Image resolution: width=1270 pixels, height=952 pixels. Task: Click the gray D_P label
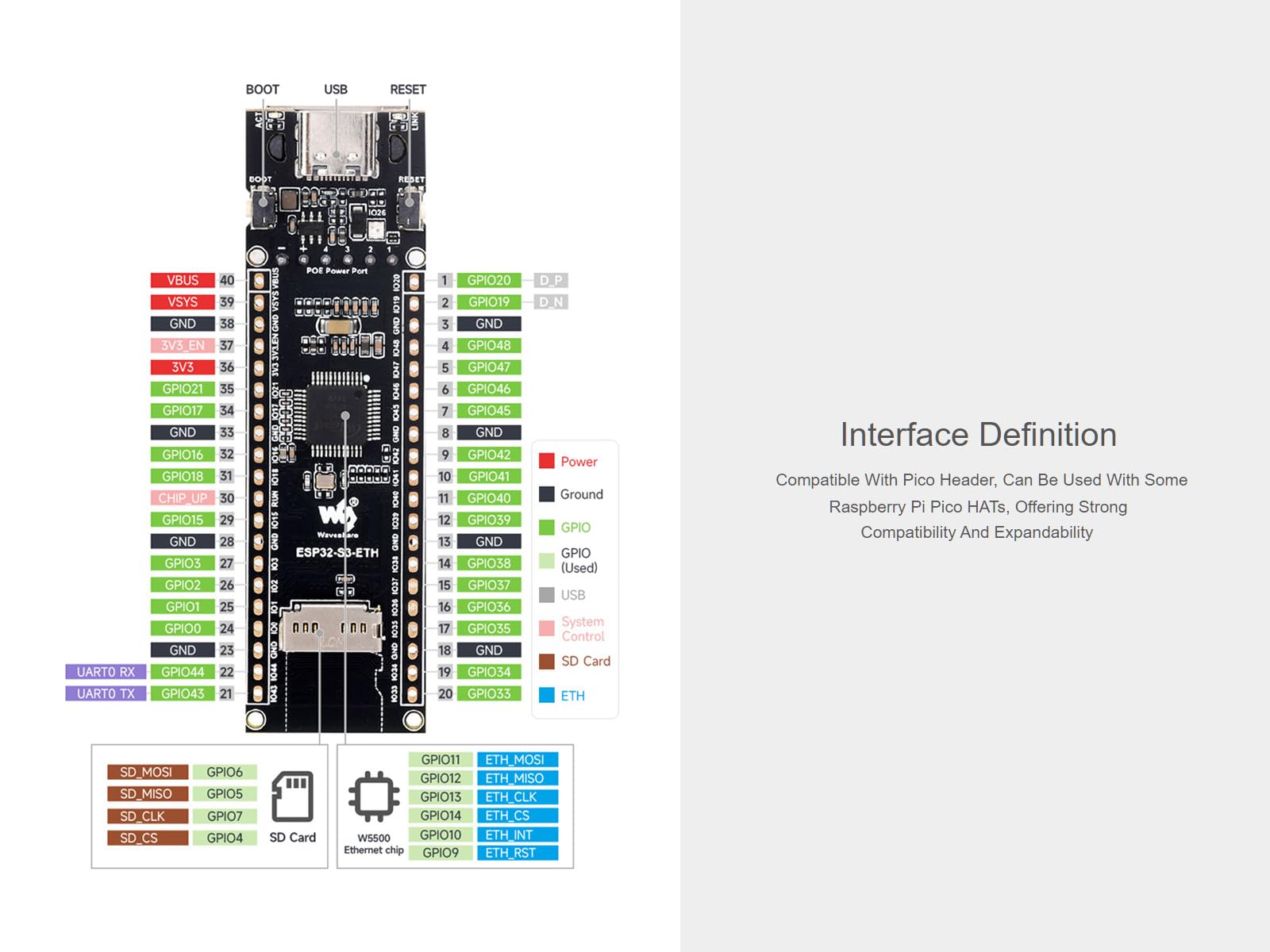pos(551,280)
